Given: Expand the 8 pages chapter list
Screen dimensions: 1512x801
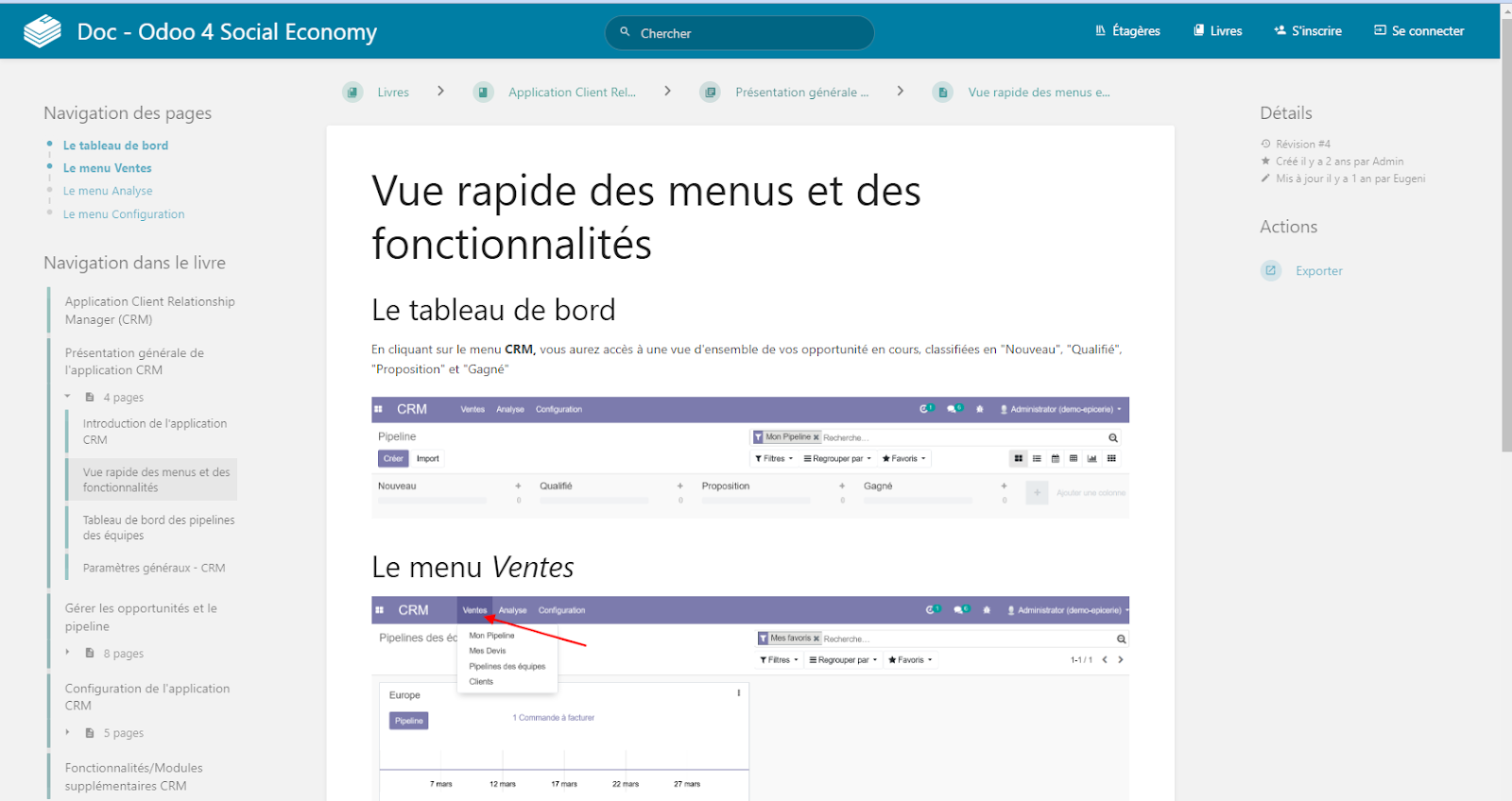Looking at the screenshot, I should [68, 653].
